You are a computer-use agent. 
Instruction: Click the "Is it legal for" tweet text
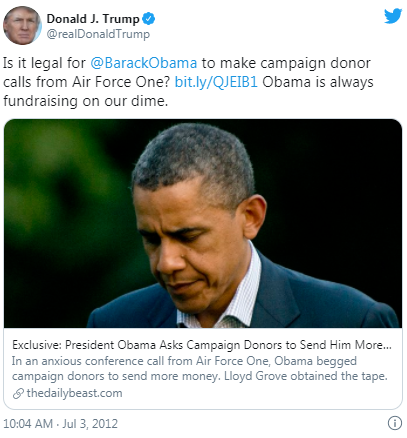click(44, 63)
